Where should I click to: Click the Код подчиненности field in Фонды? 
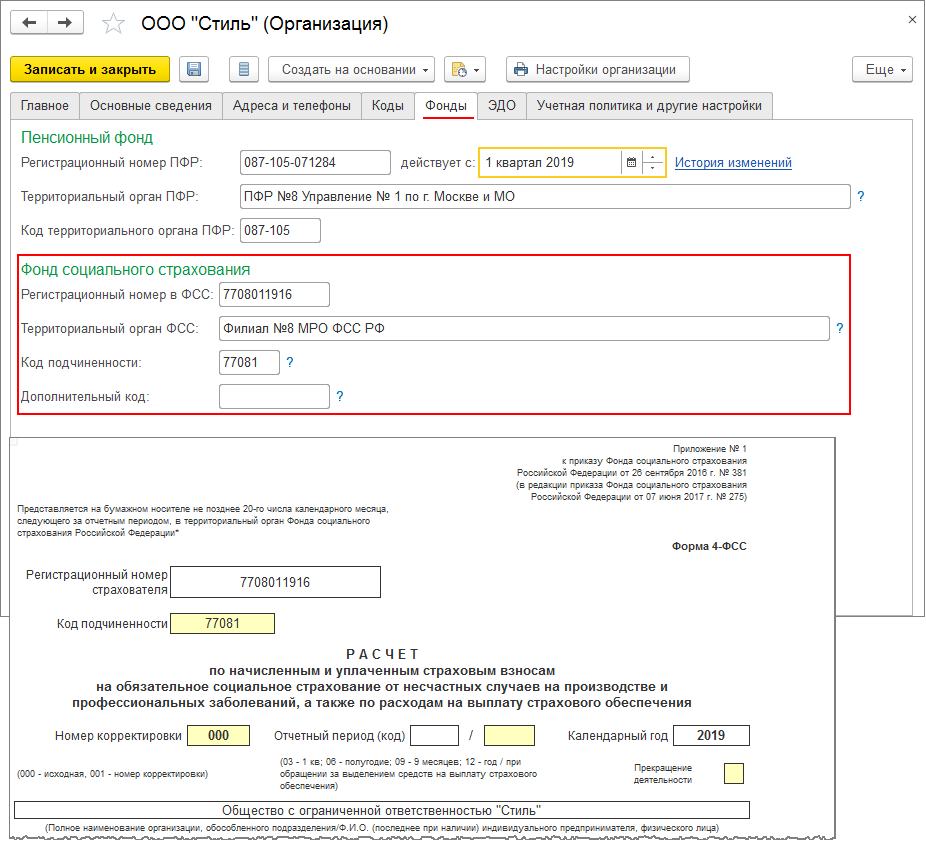pyautogui.click(x=249, y=363)
